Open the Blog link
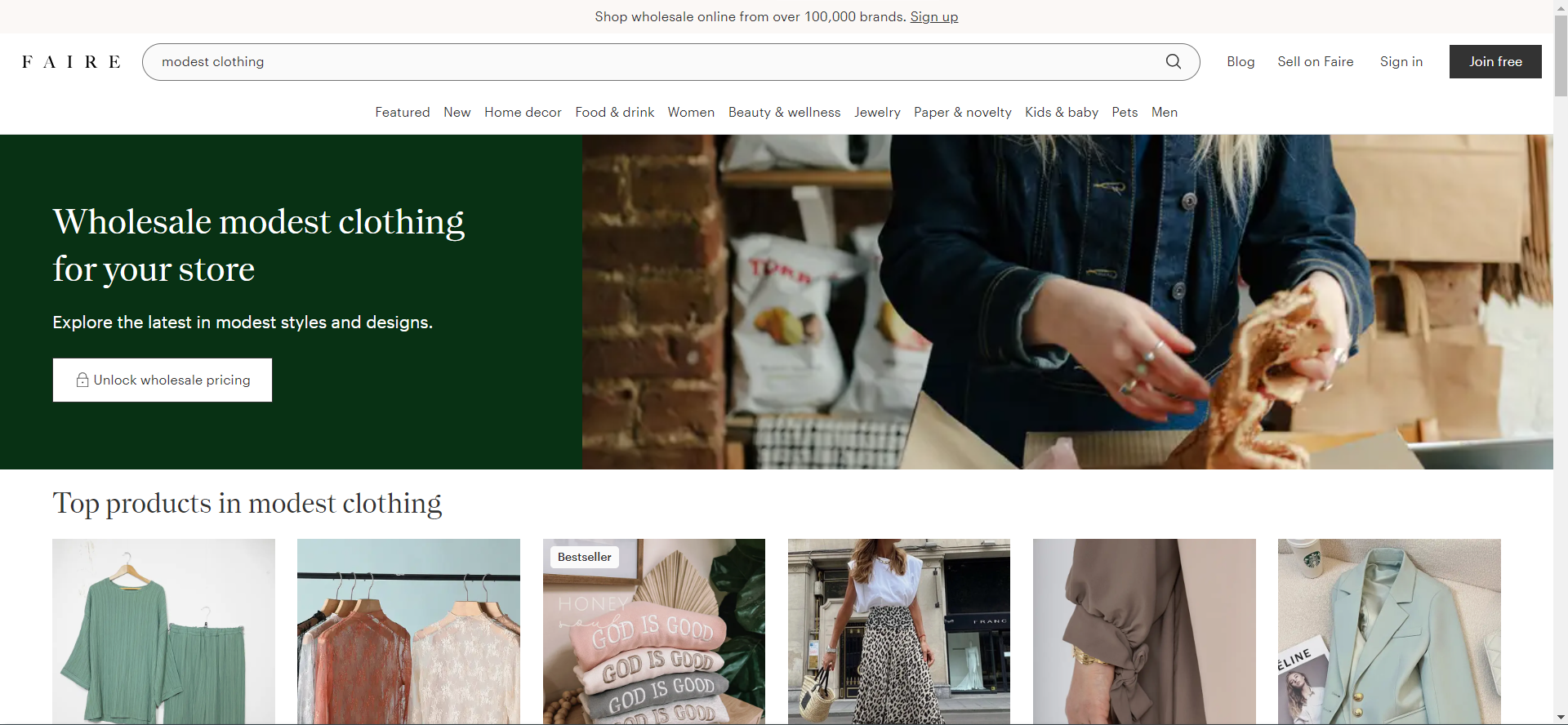Viewport: 1568px width, 725px height. [x=1241, y=62]
